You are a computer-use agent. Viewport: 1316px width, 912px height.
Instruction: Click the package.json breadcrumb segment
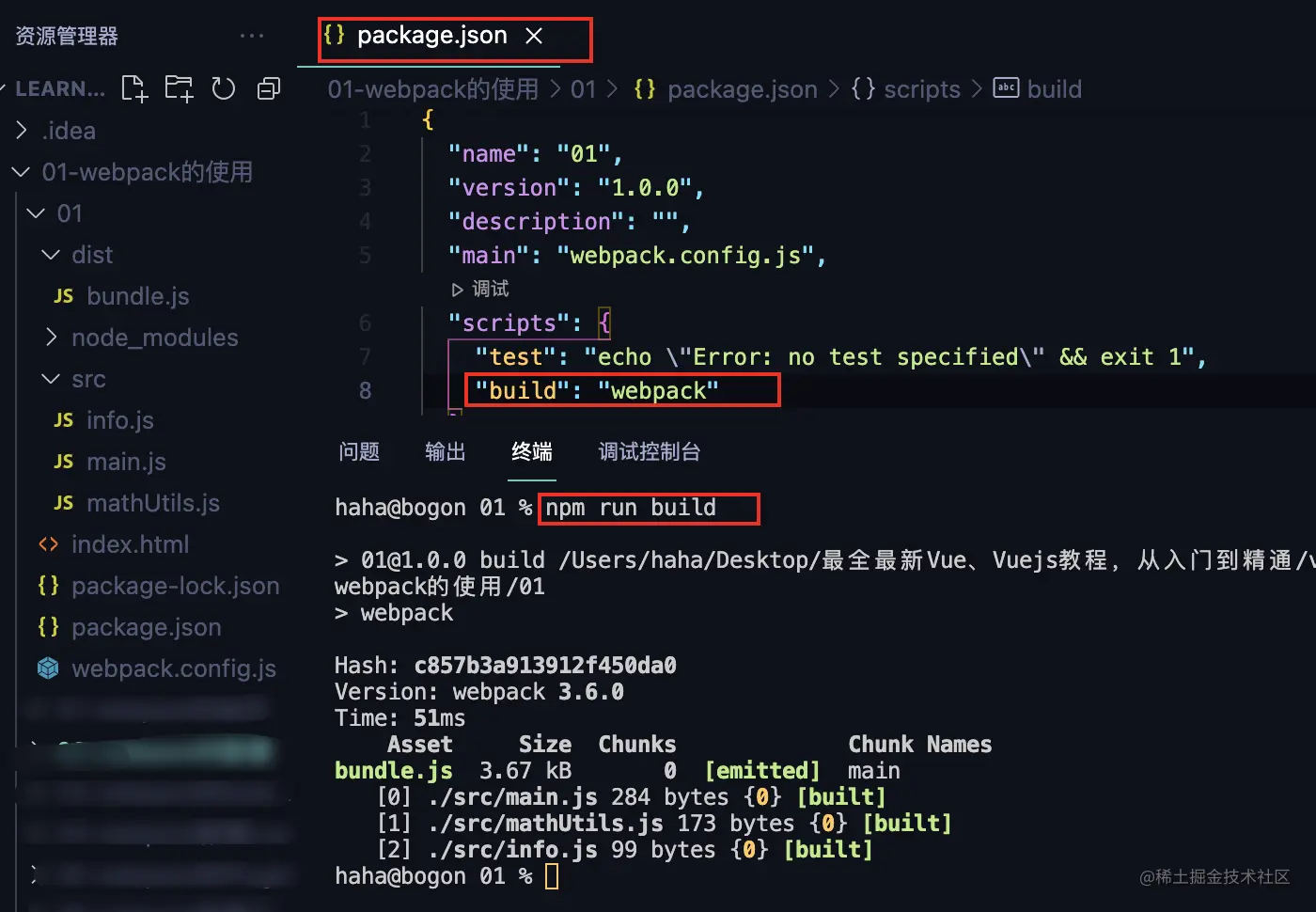(743, 89)
